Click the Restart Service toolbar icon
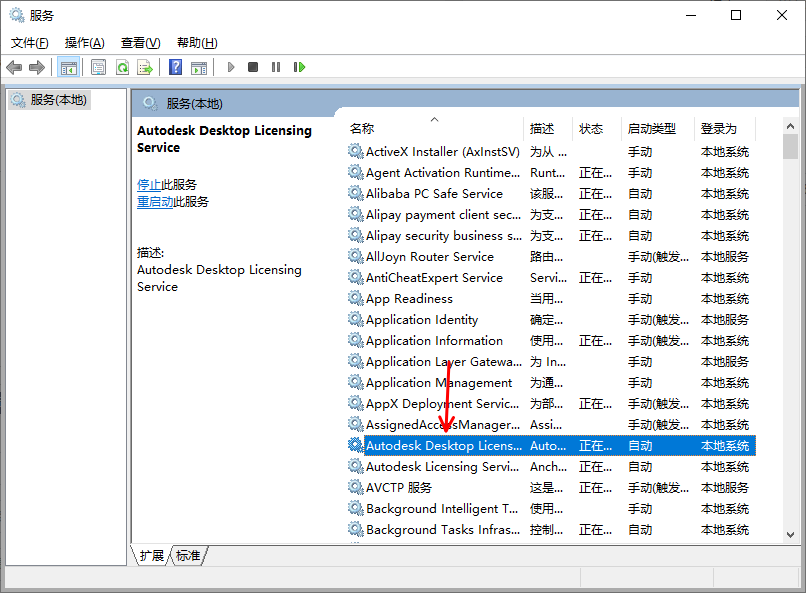The image size is (806, 593). [x=299, y=67]
